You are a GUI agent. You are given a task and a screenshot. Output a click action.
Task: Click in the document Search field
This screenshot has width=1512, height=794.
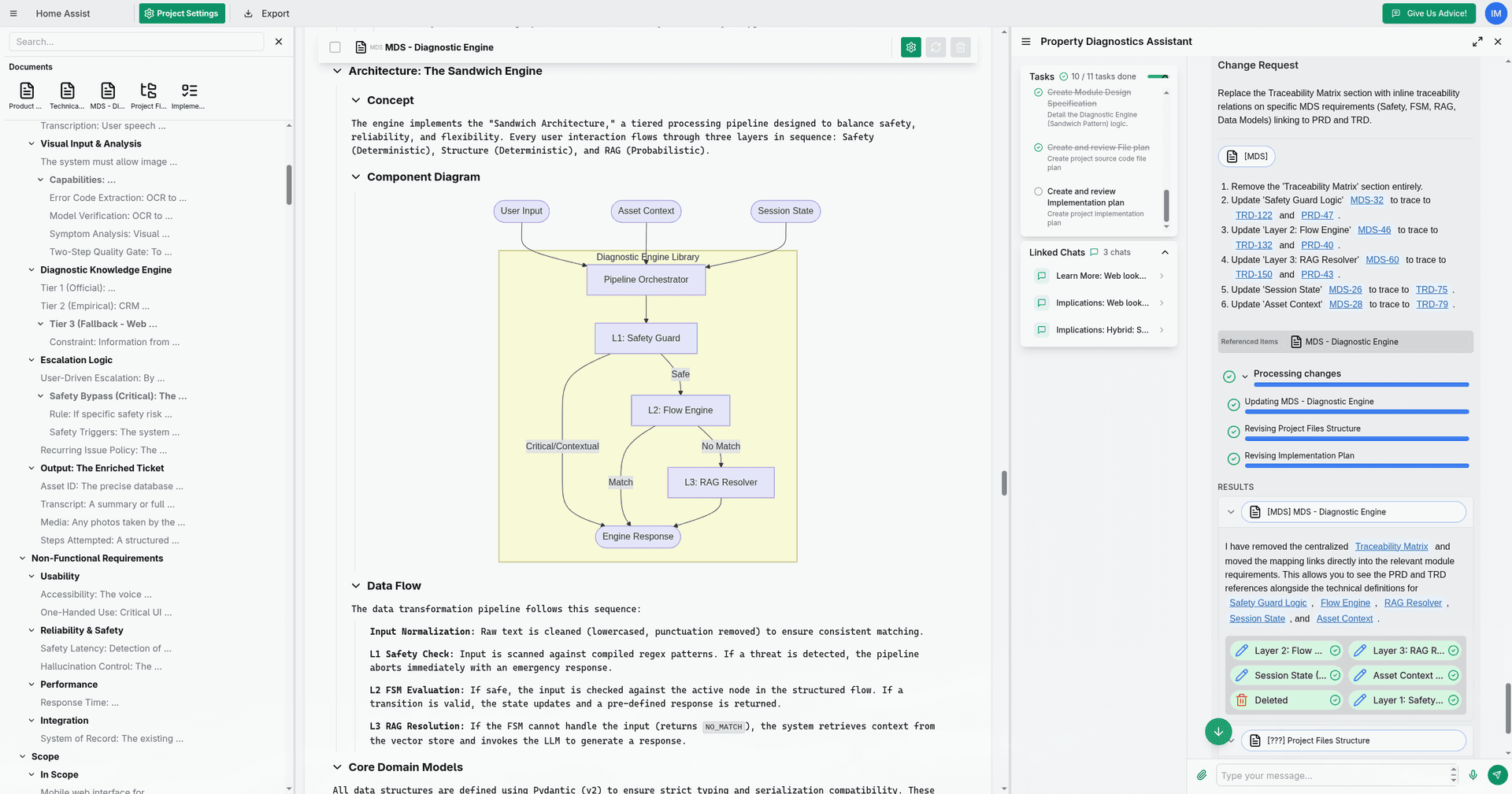138,42
